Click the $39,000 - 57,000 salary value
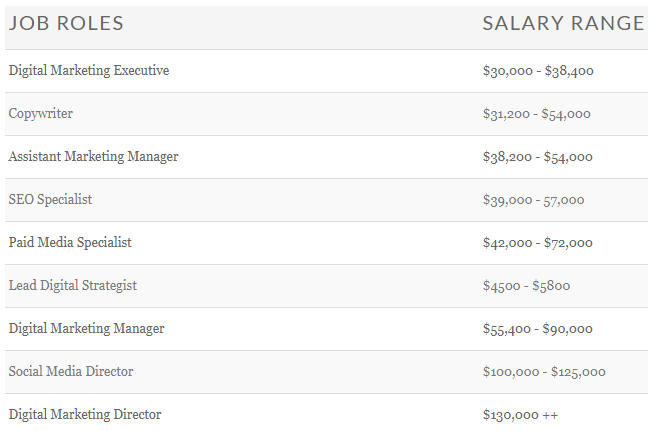Viewport: 655px width, 431px height. (533, 200)
